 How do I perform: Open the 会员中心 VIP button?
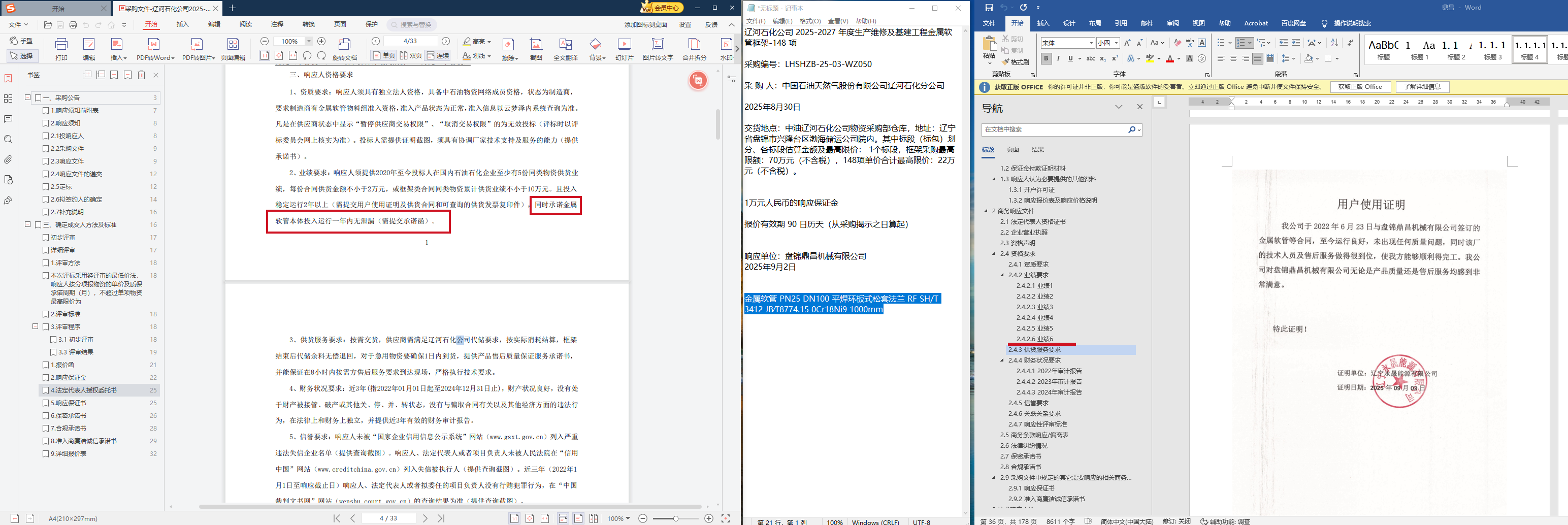(x=662, y=7)
